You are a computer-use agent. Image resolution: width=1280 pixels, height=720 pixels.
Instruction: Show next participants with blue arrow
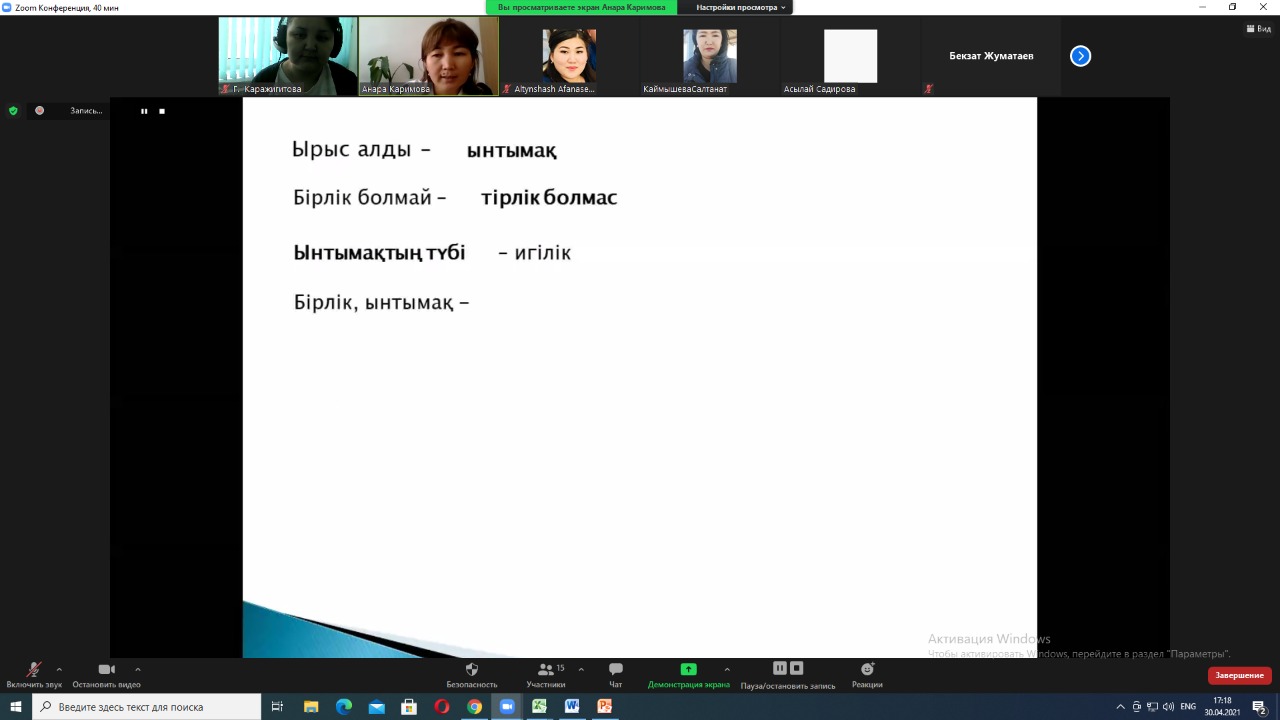click(1080, 56)
